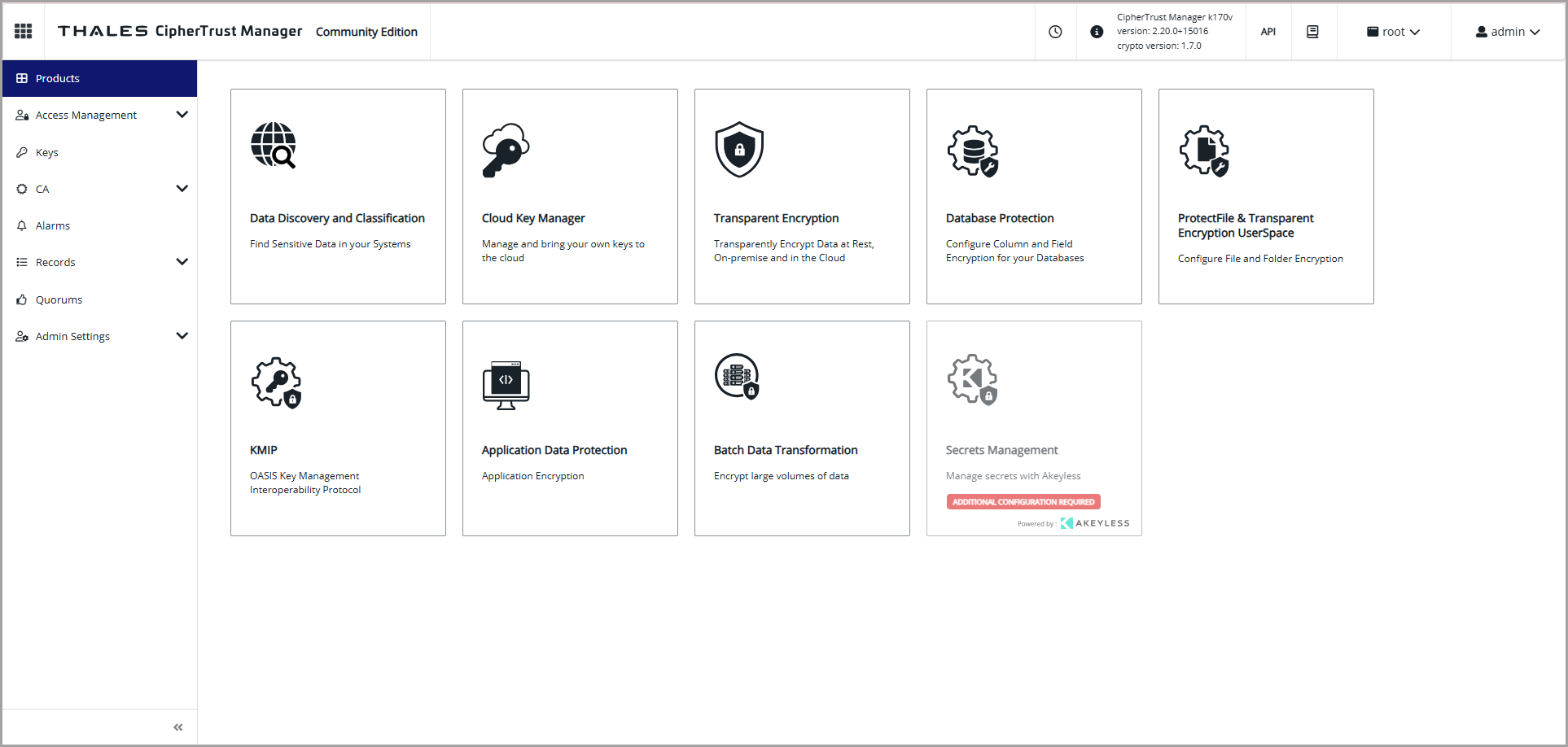Click the Database Protection gear icon
The image size is (1568, 747).
coord(973,151)
